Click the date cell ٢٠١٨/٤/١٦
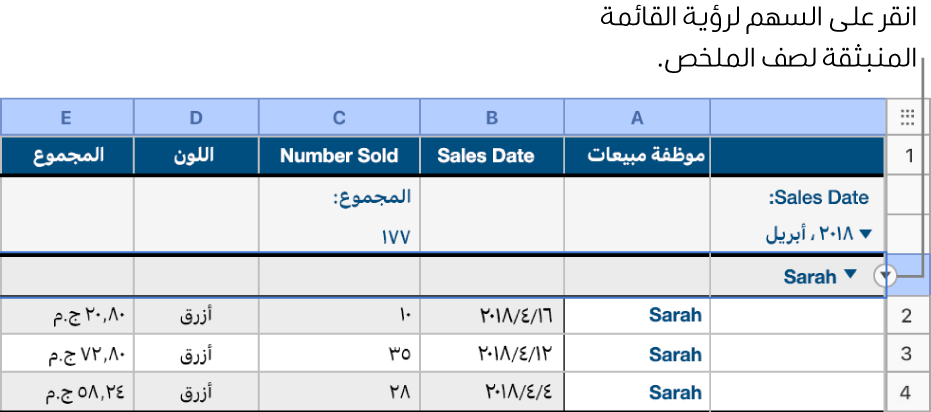931x412 pixels. coord(492,317)
